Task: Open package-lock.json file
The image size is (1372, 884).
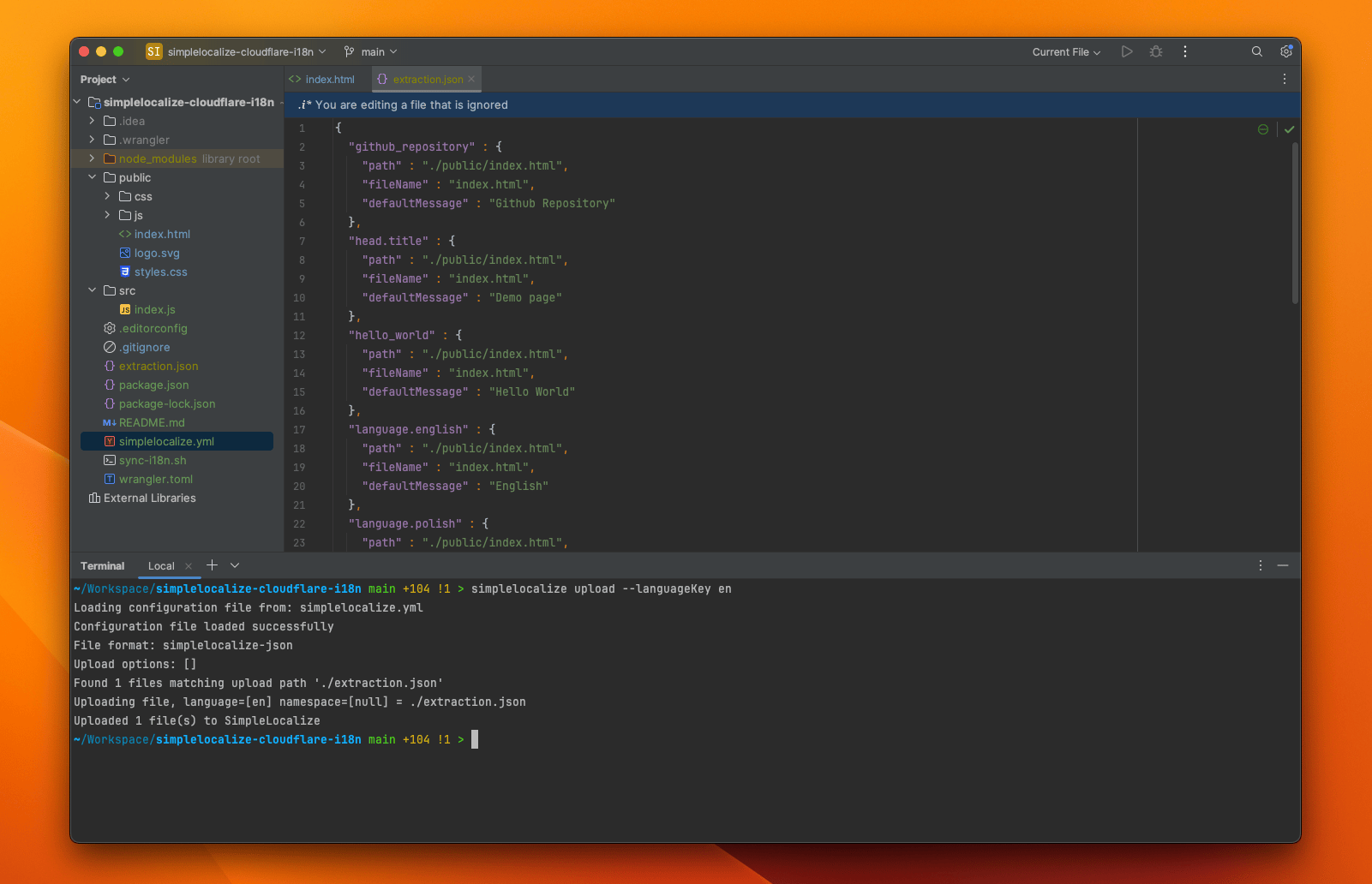Action: point(167,403)
